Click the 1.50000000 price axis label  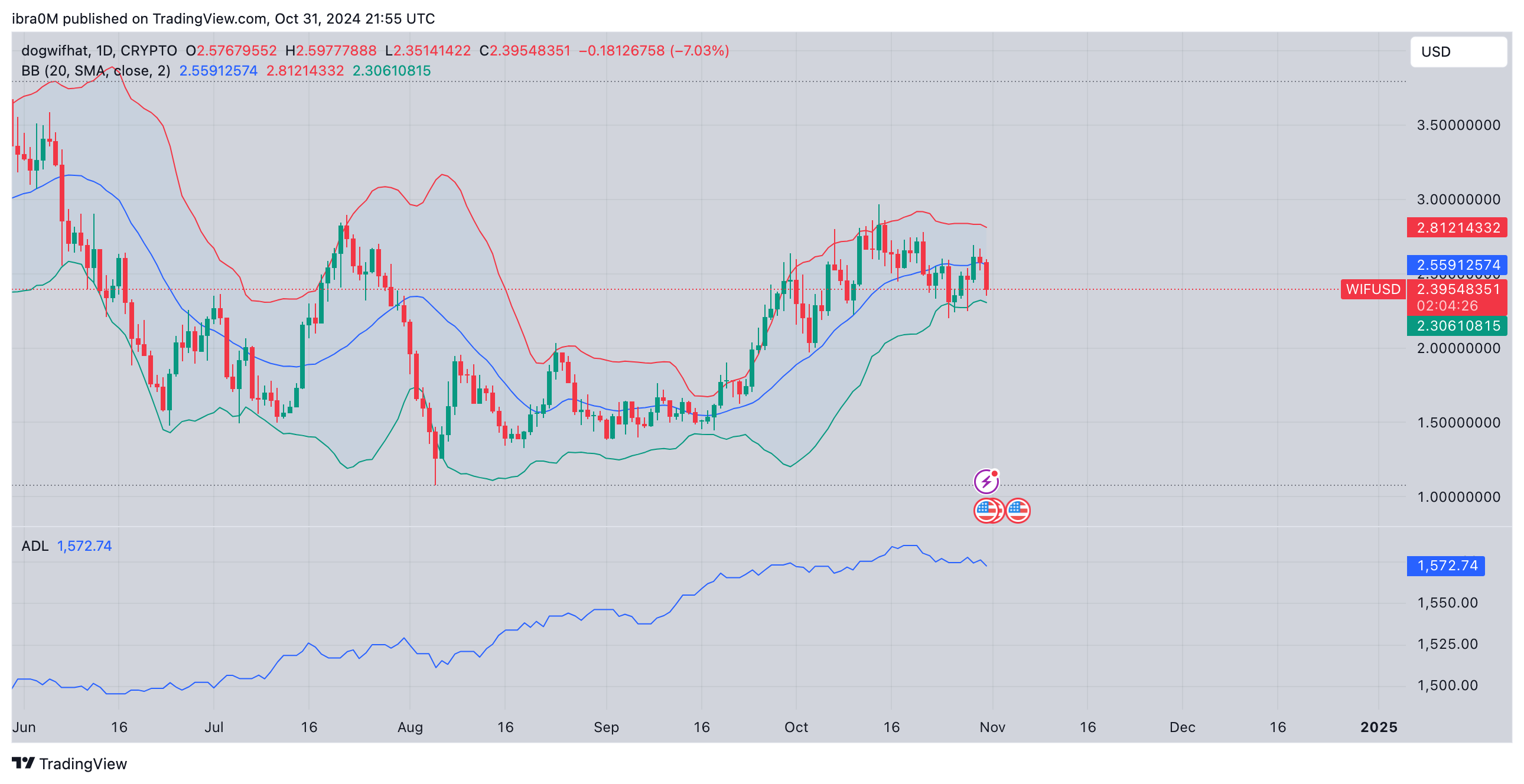1458,423
